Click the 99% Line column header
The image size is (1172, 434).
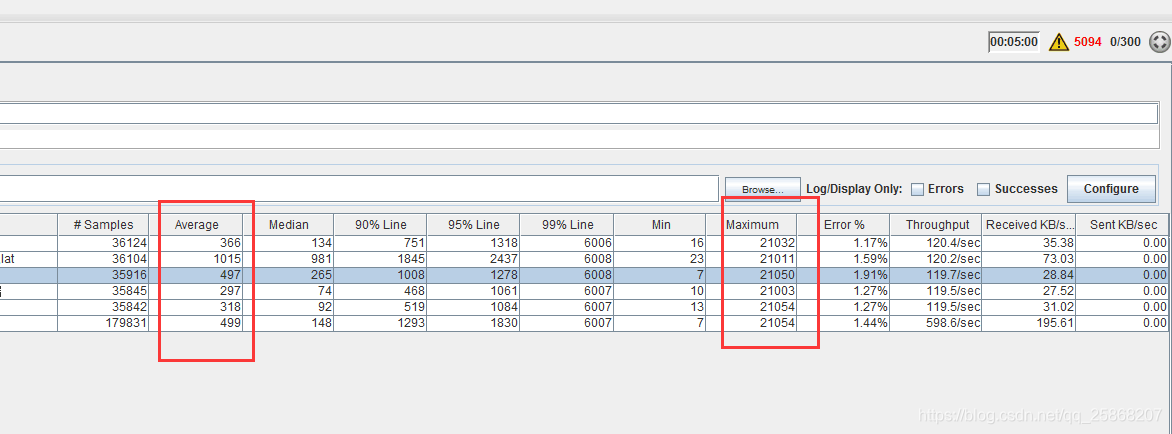[x=567, y=224]
